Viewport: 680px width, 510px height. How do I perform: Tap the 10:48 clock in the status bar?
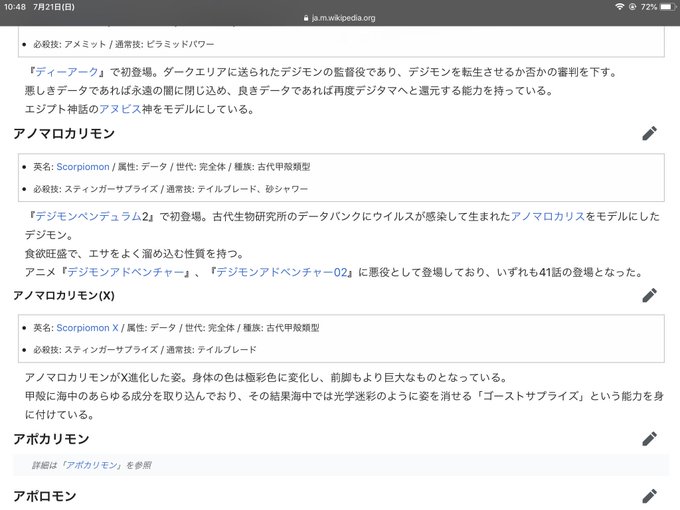pyautogui.click(x=15, y=7)
